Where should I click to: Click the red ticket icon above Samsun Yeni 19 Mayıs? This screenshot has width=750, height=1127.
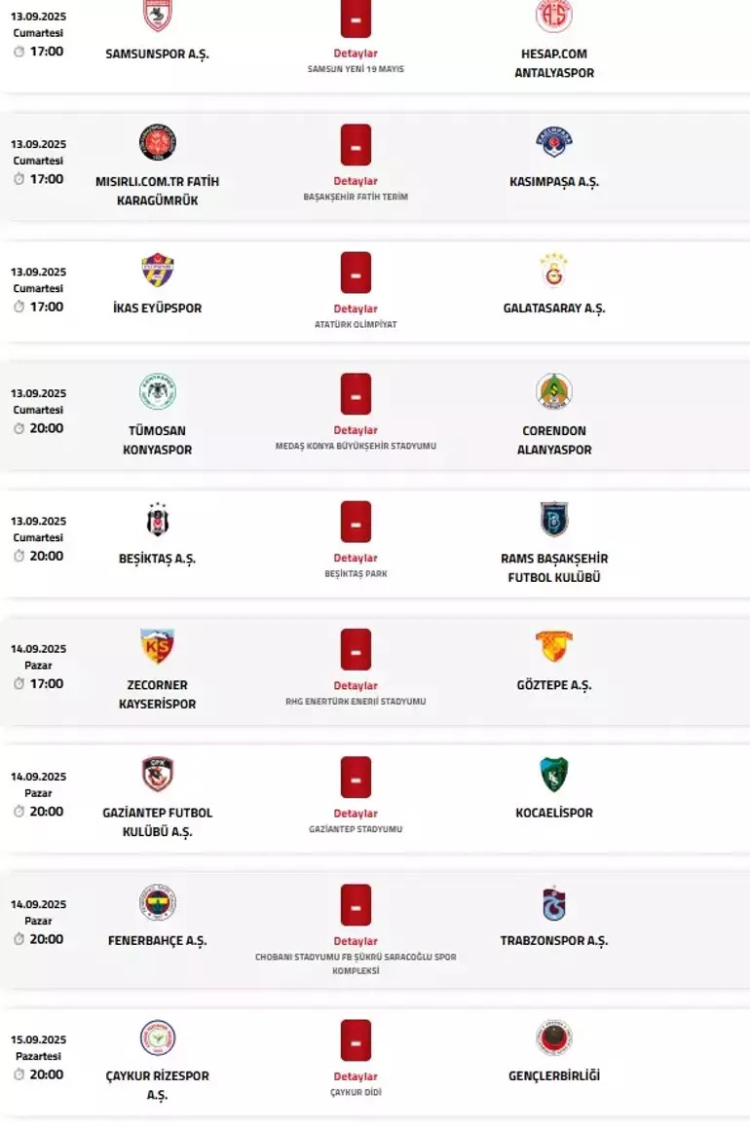pos(355,18)
